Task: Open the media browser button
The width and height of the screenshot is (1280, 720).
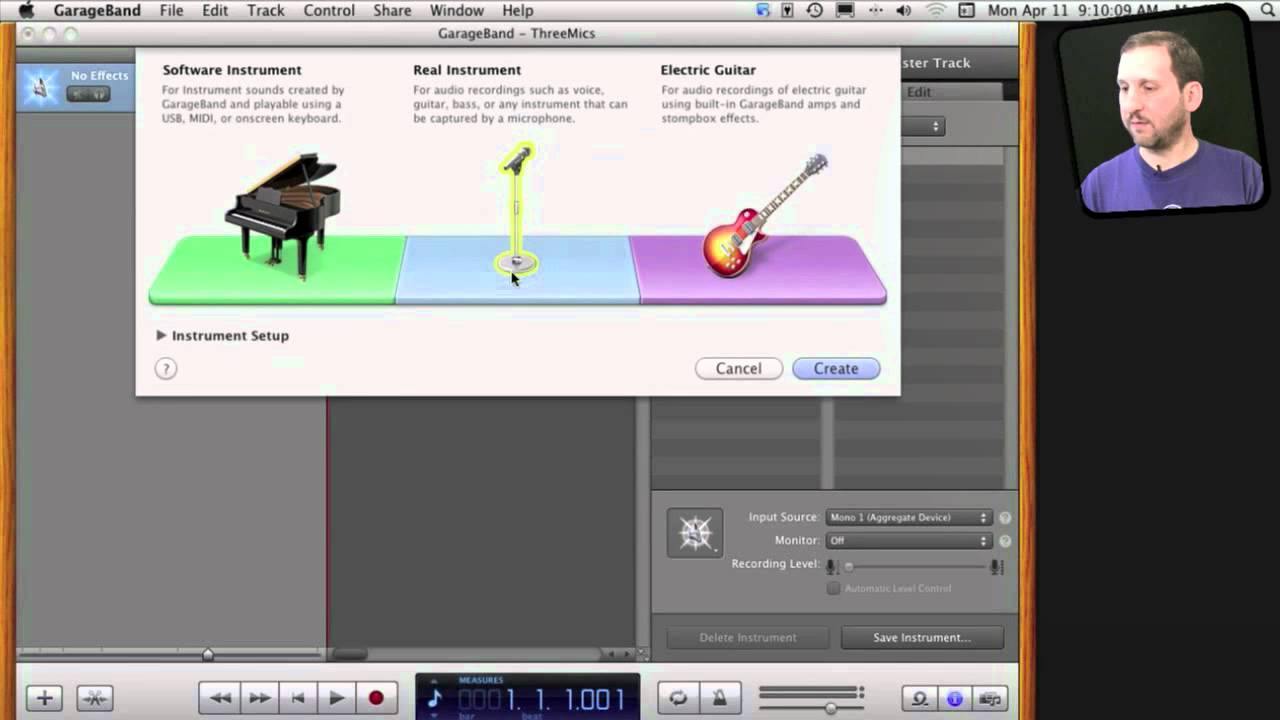Action: 990,698
